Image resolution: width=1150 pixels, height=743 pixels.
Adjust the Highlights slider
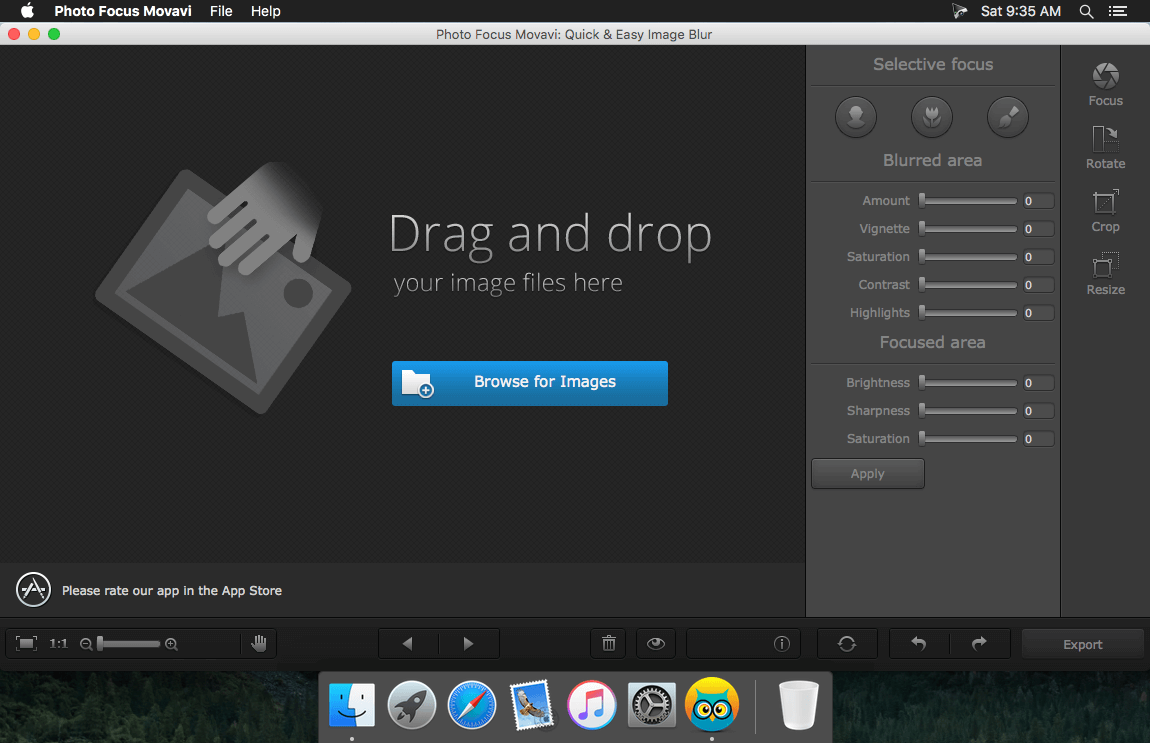(968, 312)
